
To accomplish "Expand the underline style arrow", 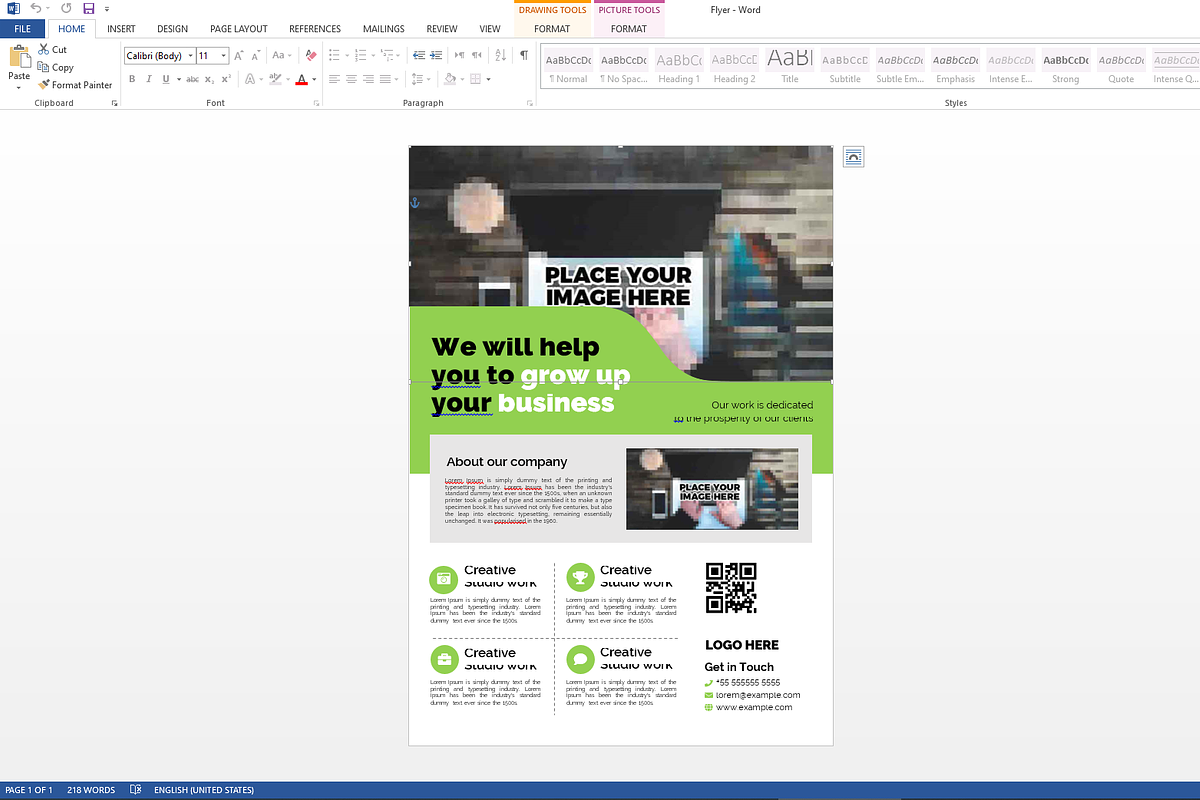I will click(x=178, y=79).
